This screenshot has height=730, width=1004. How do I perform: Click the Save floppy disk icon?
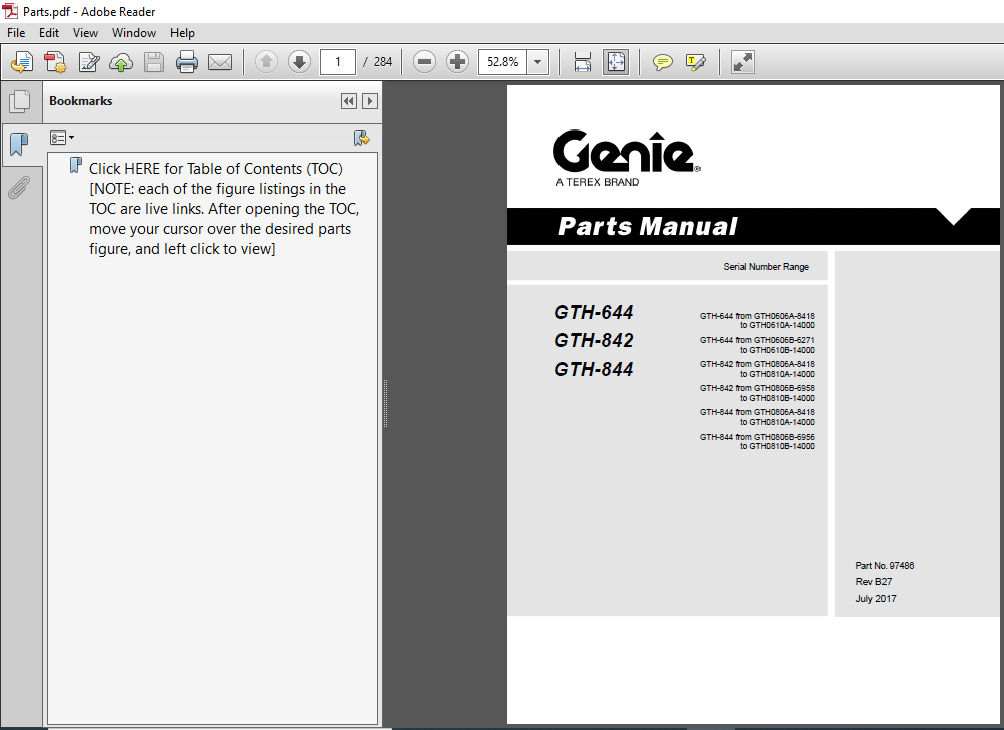click(154, 62)
